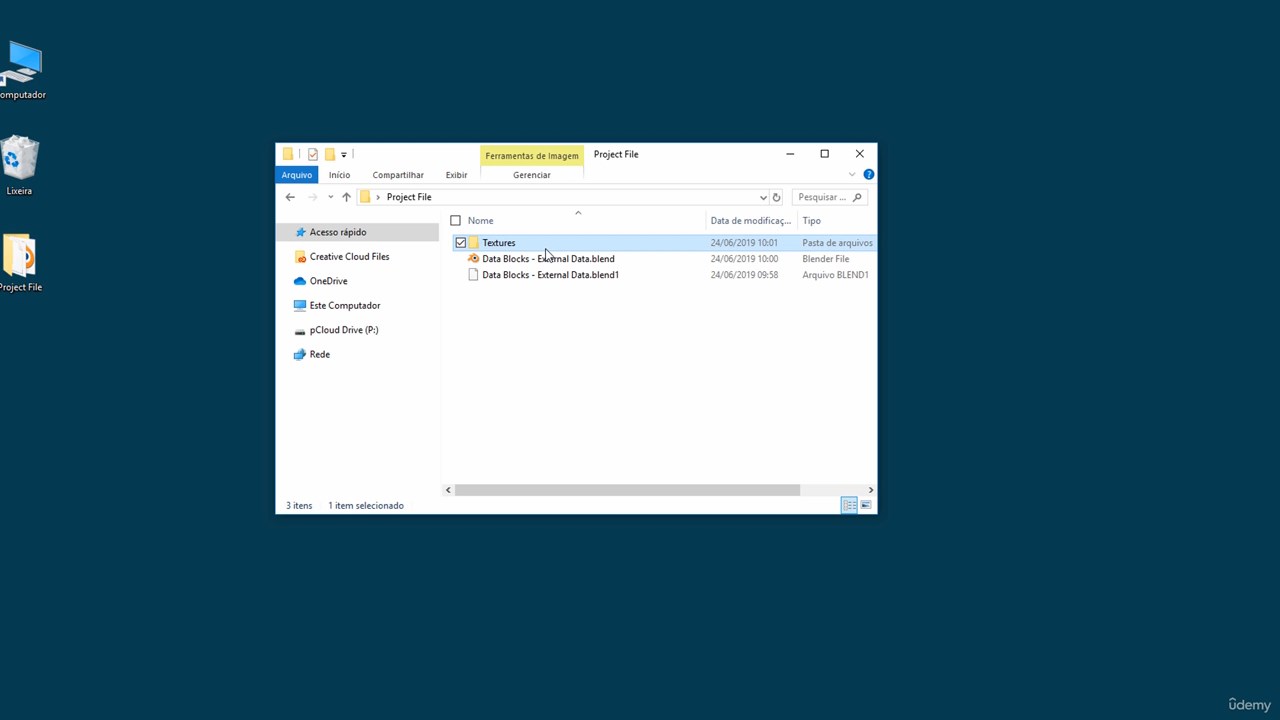This screenshot has width=1280, height=720.
Task: Open the Arquivo menu
Action: coord(296,175)
